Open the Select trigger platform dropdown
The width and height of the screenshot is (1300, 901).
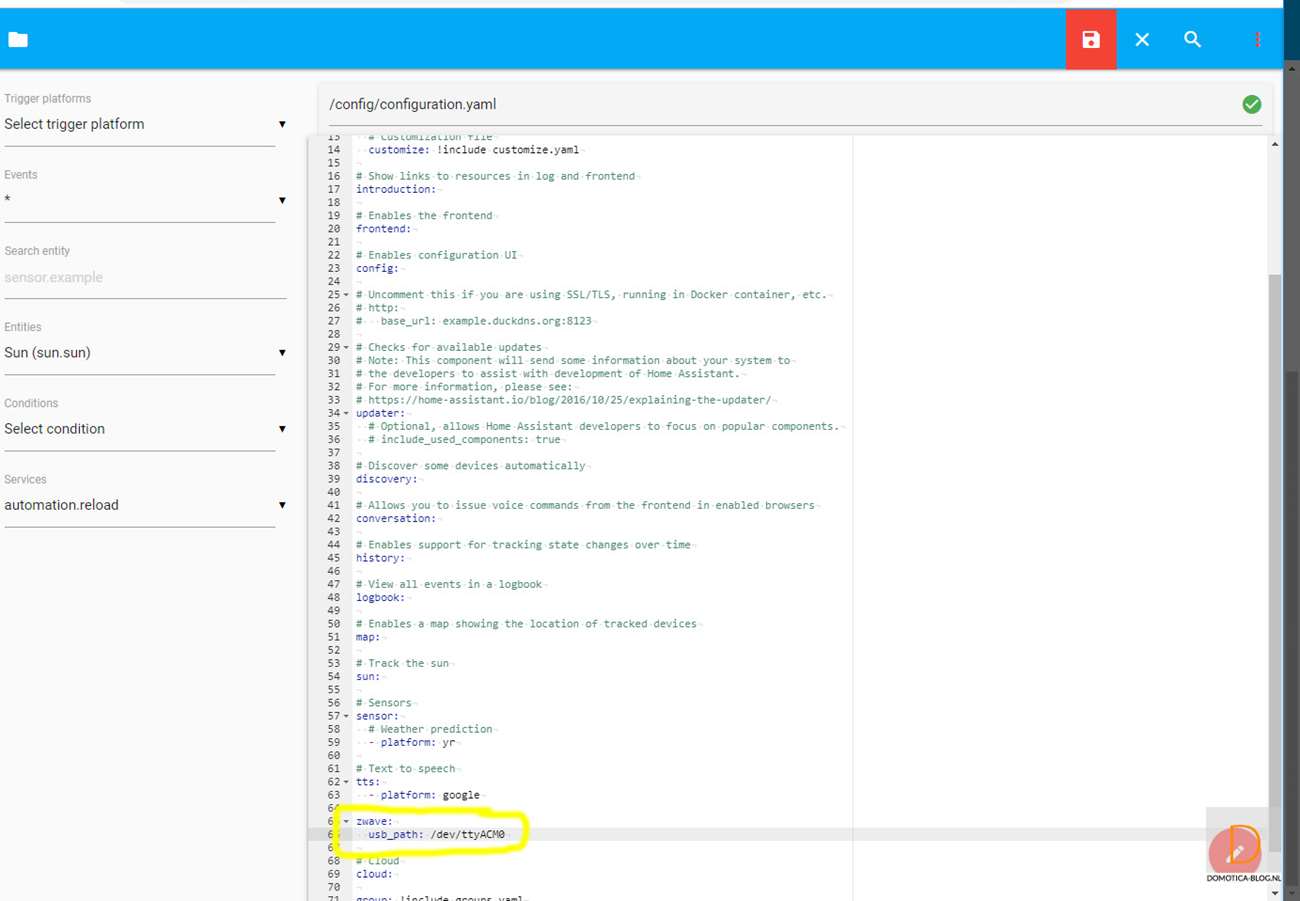144,124
